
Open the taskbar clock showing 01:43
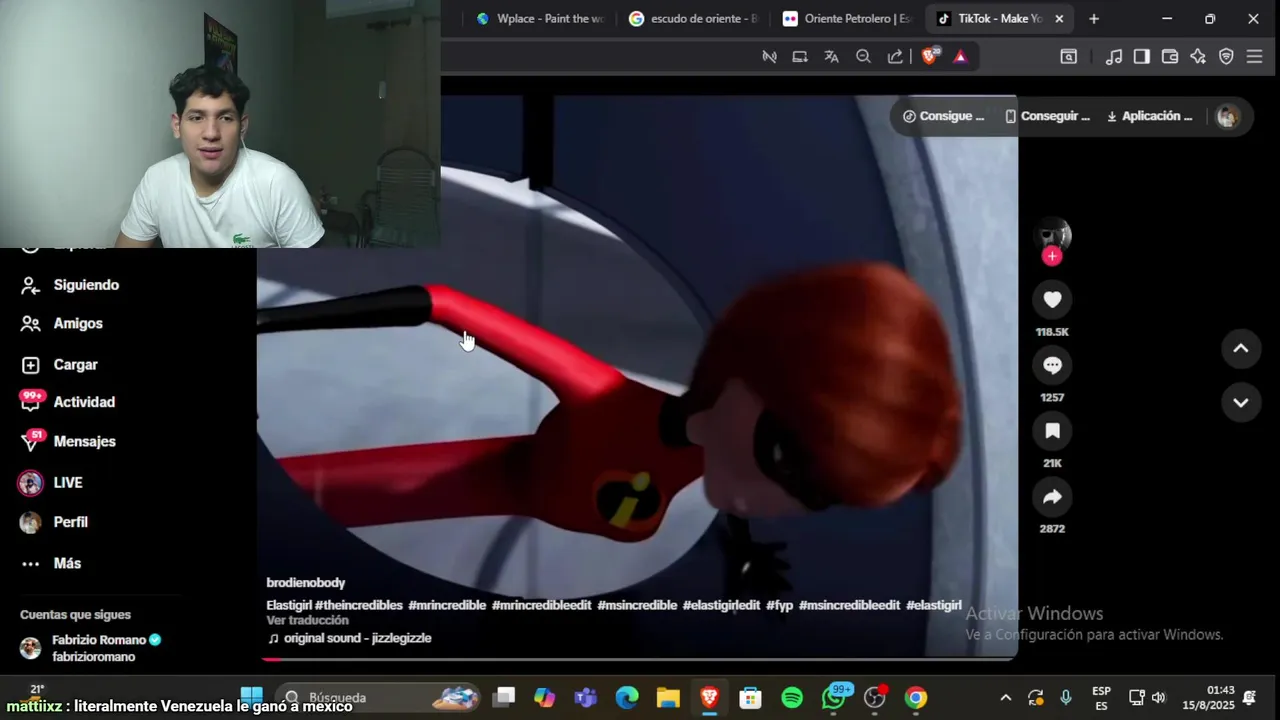[1208, 698]
